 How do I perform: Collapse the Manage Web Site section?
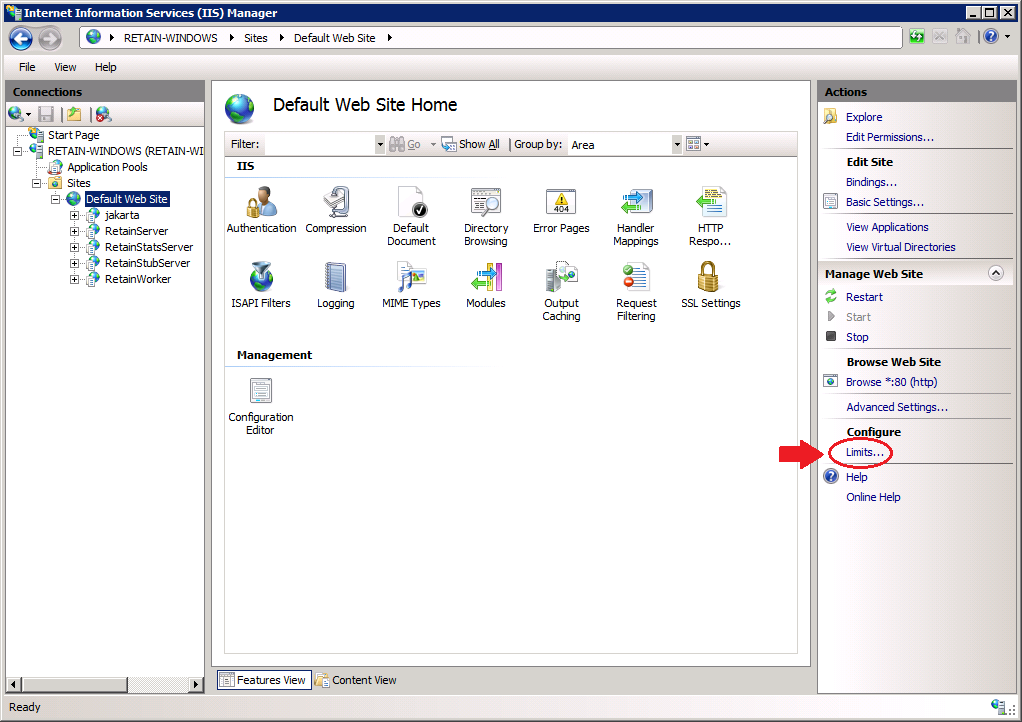click(996, 273)
